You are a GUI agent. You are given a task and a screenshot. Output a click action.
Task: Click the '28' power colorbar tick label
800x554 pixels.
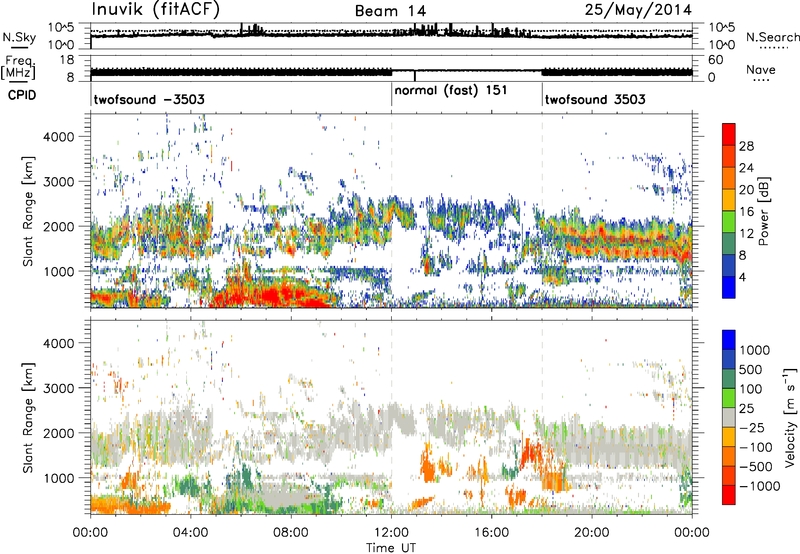(746, 146)
